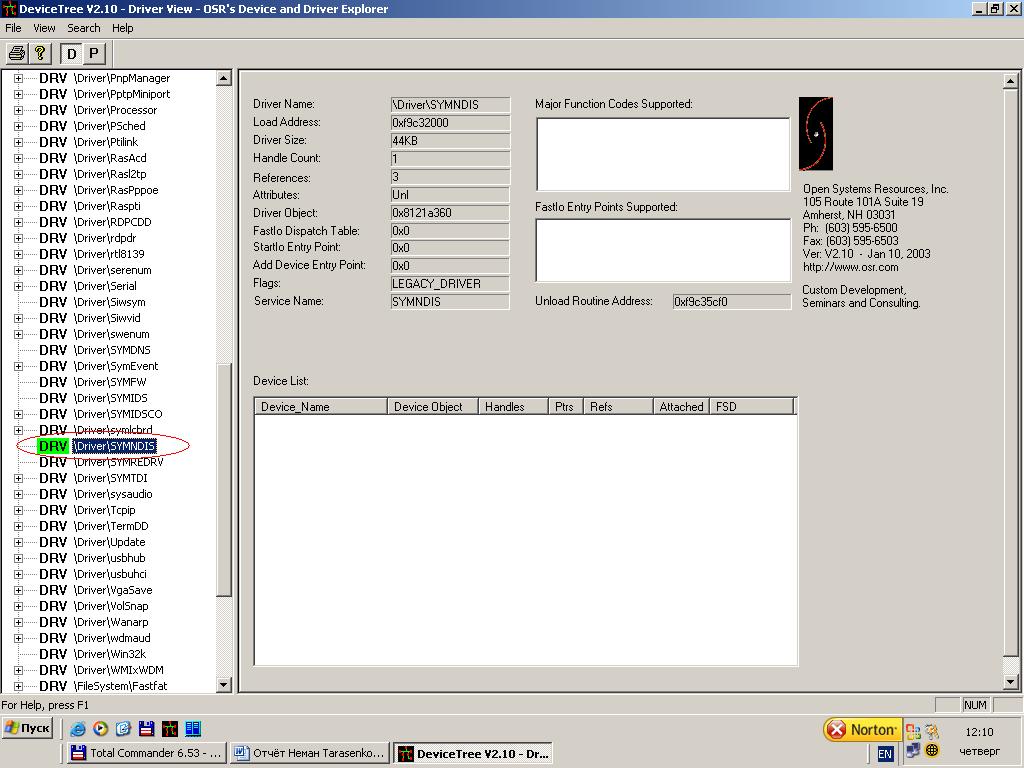Launch Windows Media Player from Quick Launch
Viewport: 1024px width, 768px height.
point(101,728)
